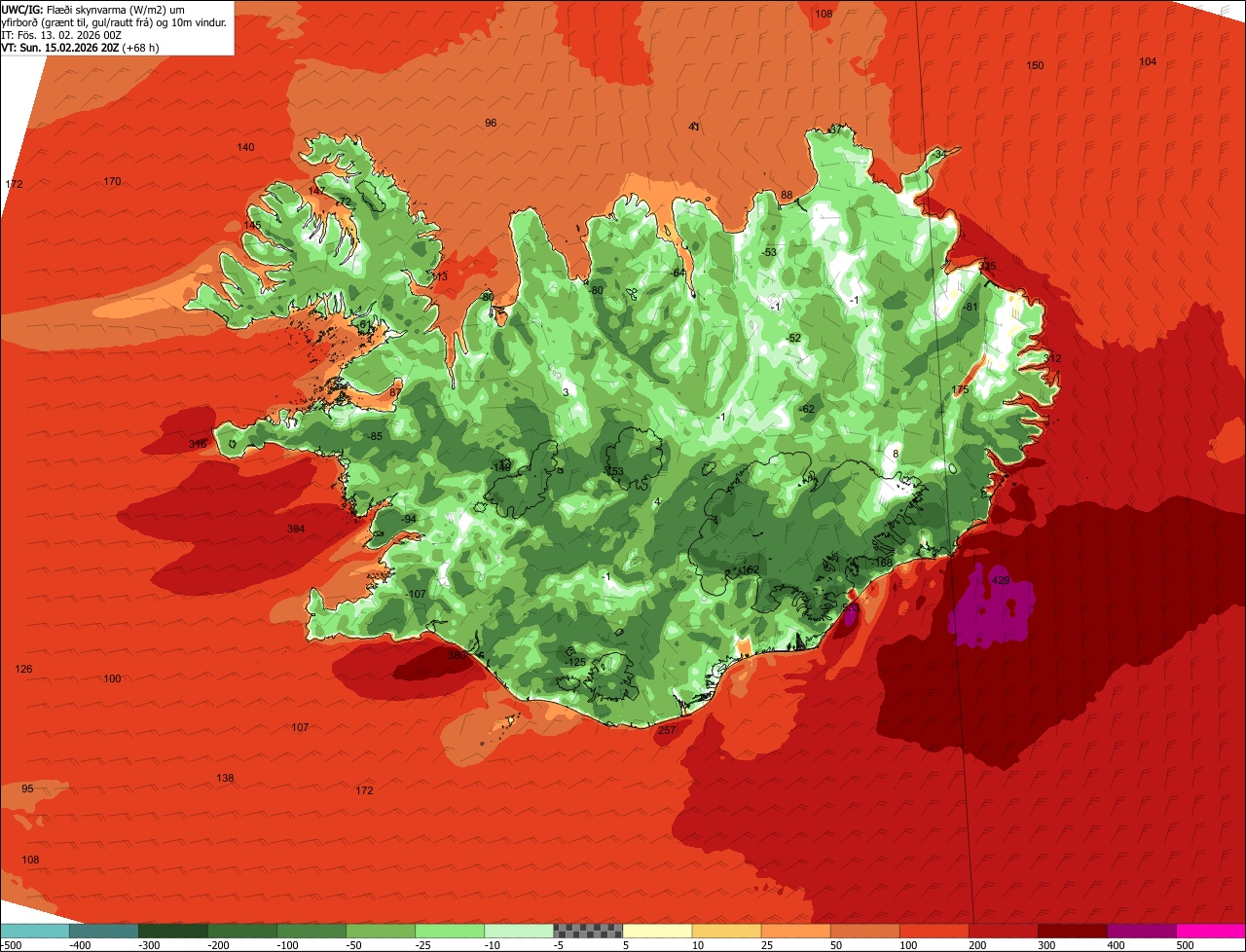
Task: Select the legend swatch between -200 and -100
Action: 242,931
